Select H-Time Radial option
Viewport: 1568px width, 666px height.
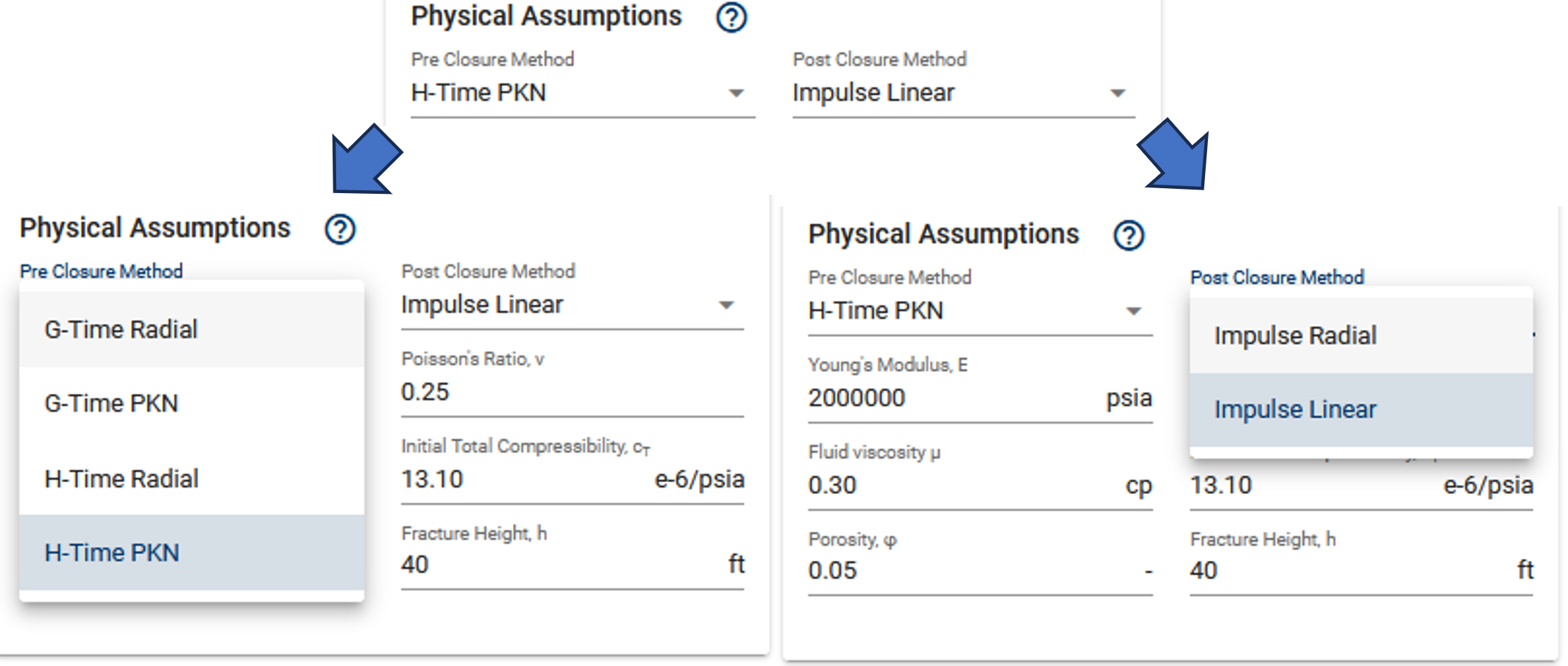pyautogui.click(x=192, y=479)
